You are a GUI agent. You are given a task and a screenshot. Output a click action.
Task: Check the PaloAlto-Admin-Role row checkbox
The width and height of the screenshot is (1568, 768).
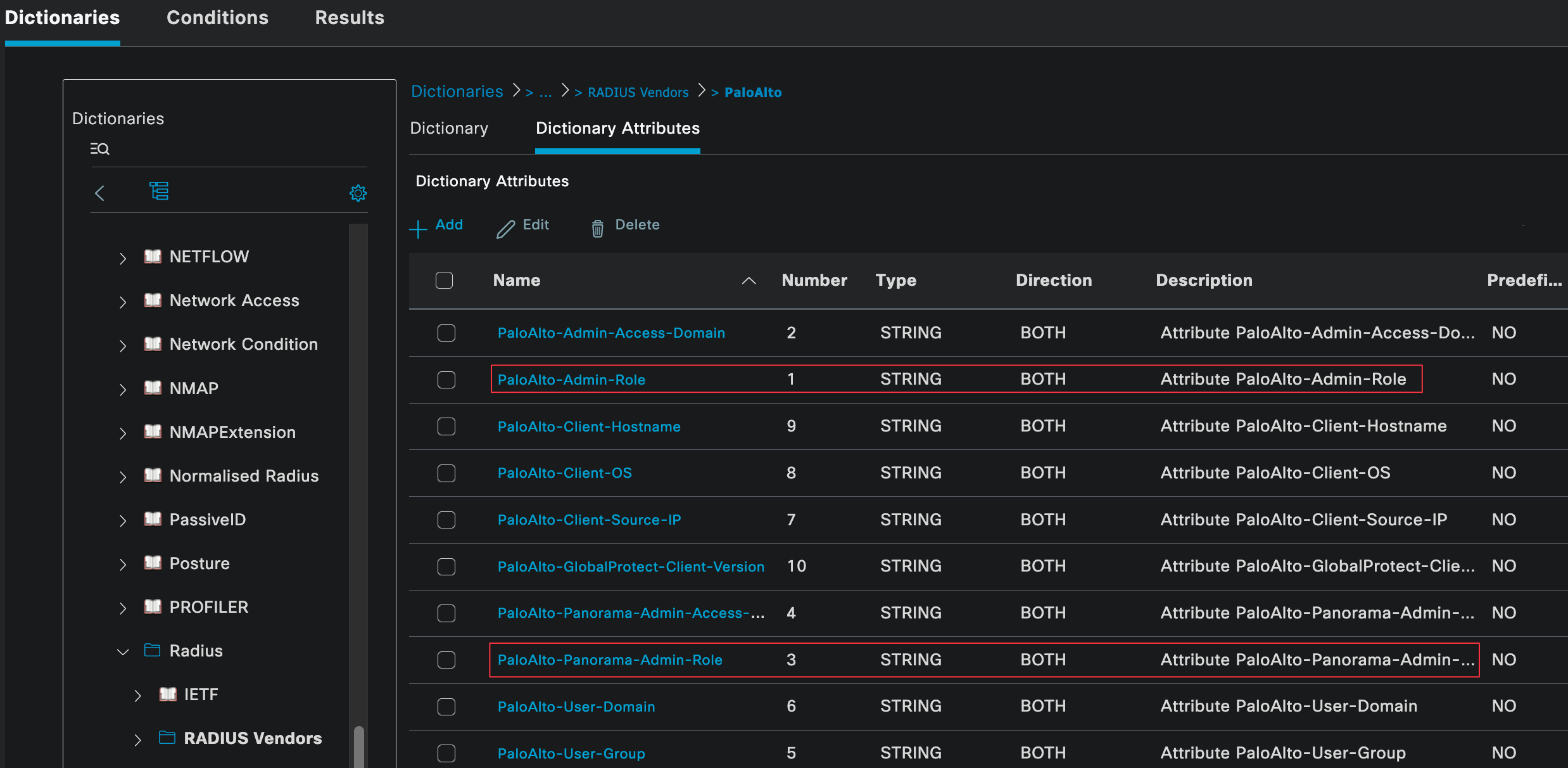(446, 380)
